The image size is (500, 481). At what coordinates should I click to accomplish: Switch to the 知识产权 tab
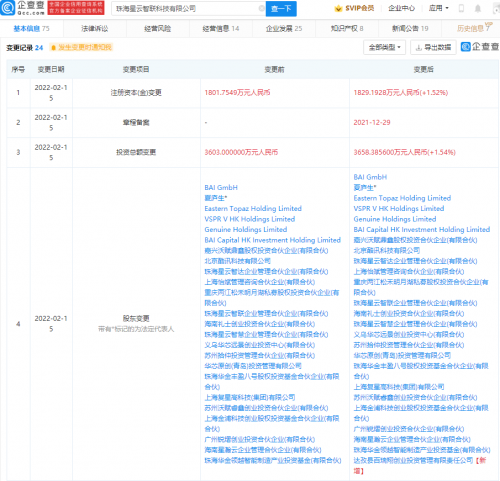point(347,29)
